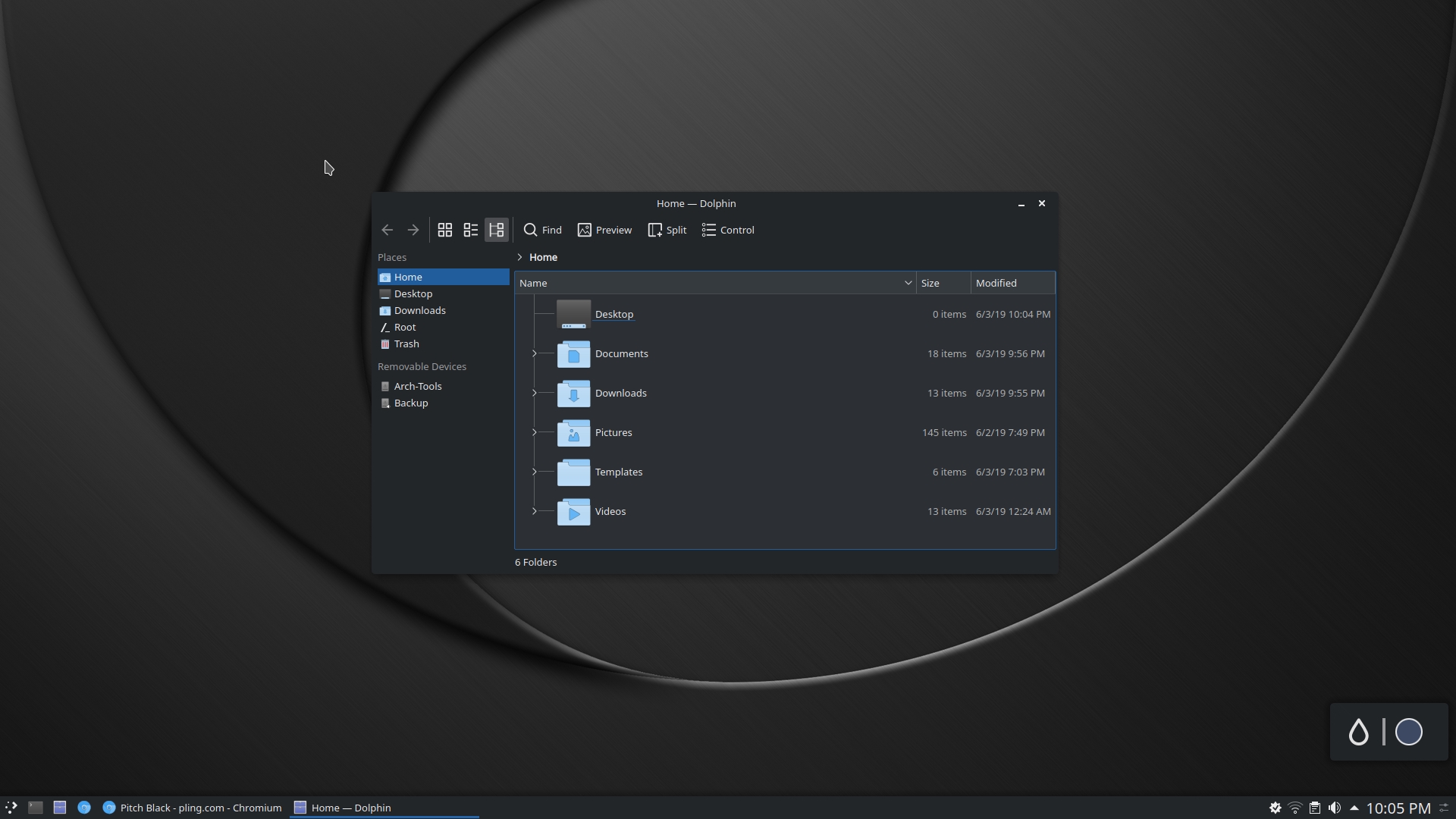Switch to Icons view mode
This screenshot has width=1456, height=819.
pos(445,230)
